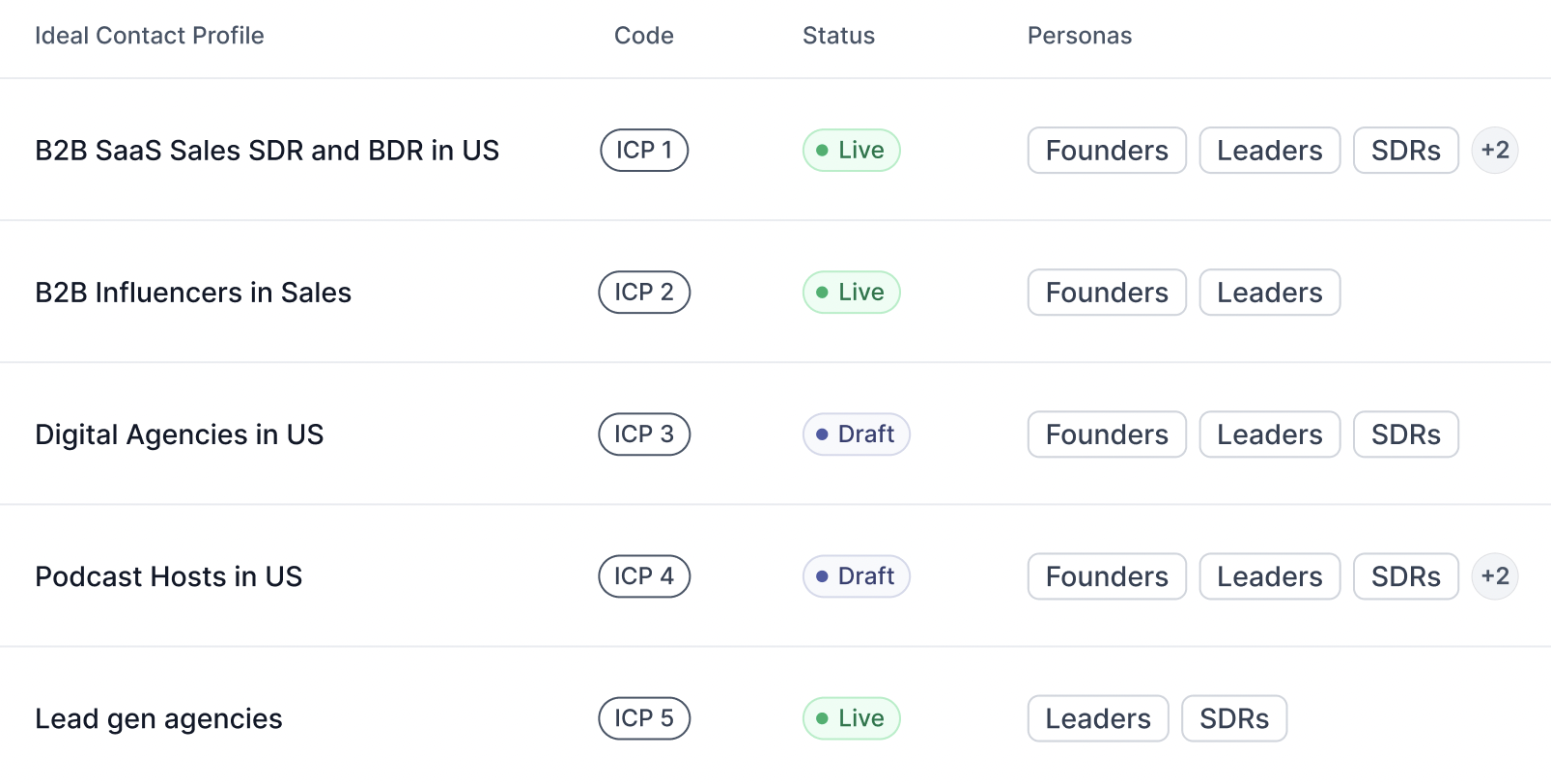This screenshot has height=784, width=1551.
Task: Open B2B Influencers in Sales profile
Action: [x=193, y=293]
